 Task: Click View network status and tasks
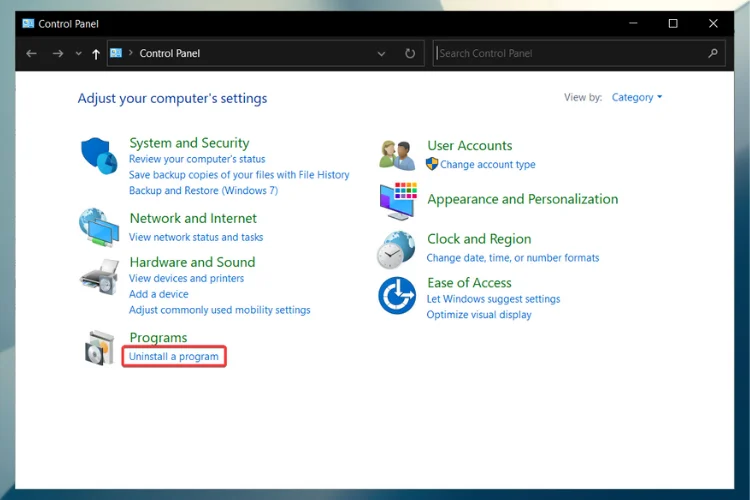(196, 238)
